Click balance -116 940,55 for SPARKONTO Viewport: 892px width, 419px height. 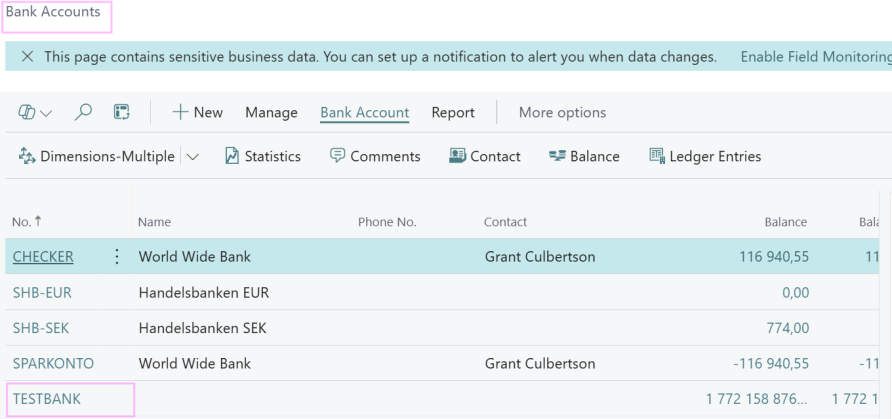(771, 363)
